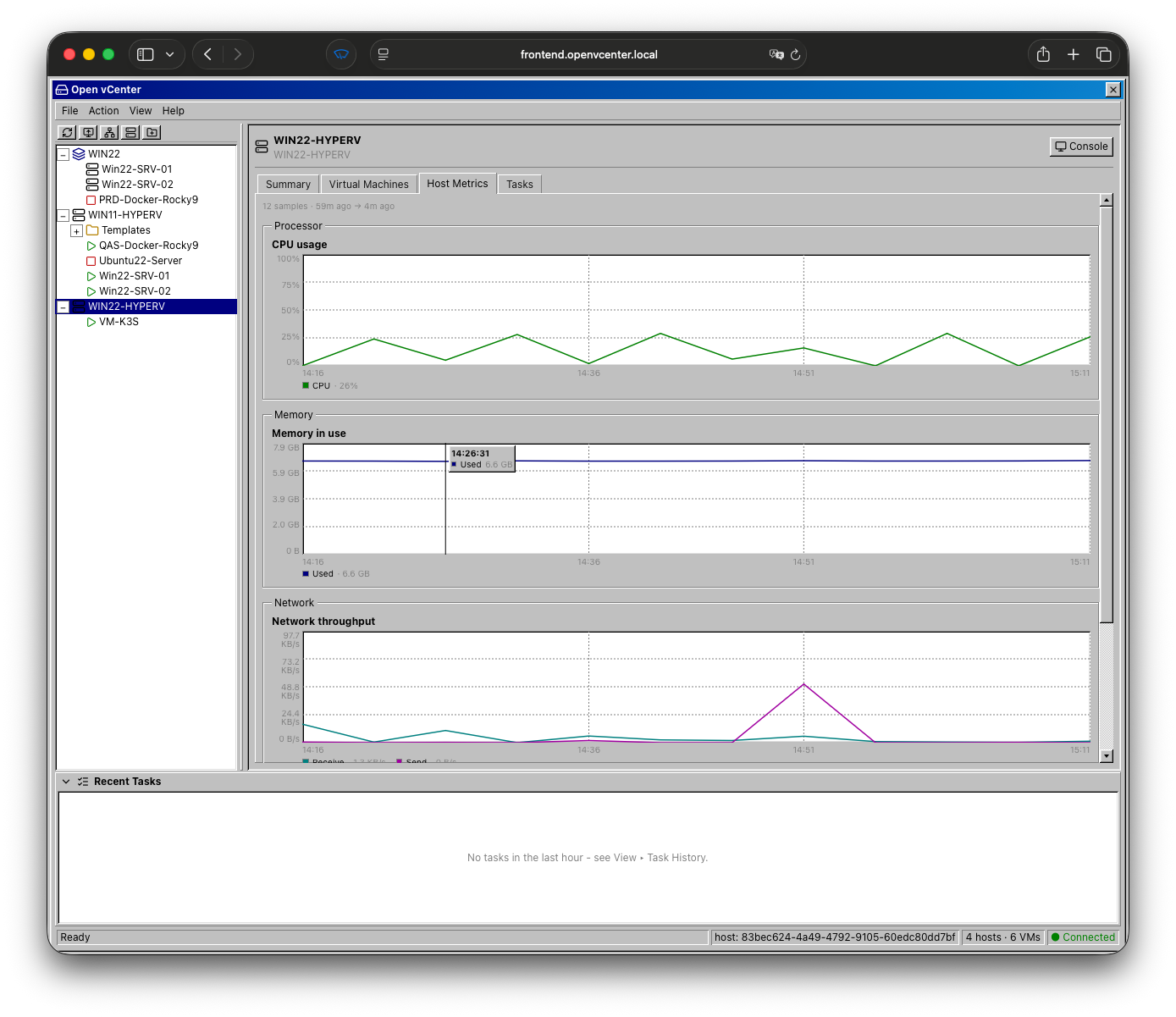Screen dimensions: 1176x1017
Task: Click the blue Used memory legend swatch
Action: (306, 573)
